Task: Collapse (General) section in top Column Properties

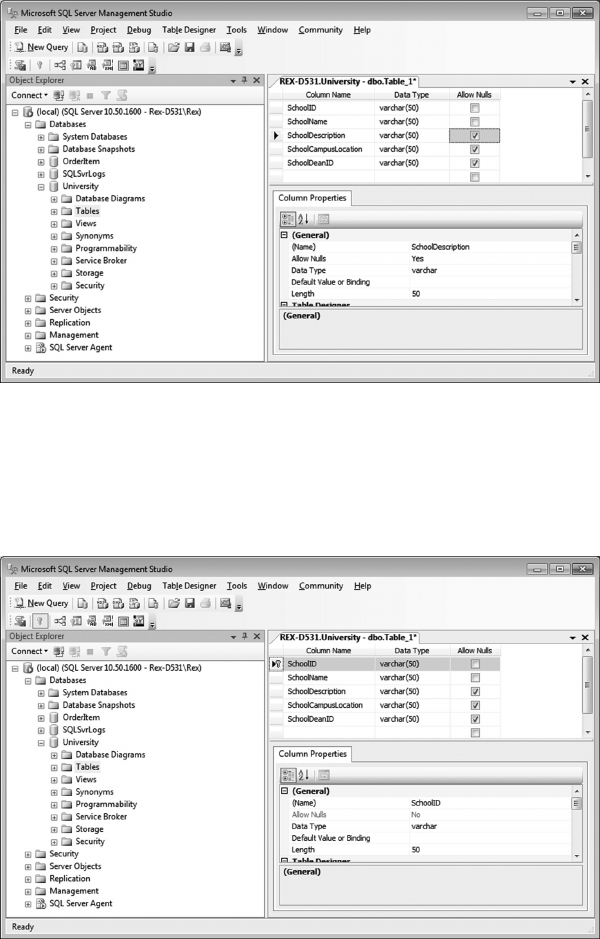Action: tap(284, 235)
